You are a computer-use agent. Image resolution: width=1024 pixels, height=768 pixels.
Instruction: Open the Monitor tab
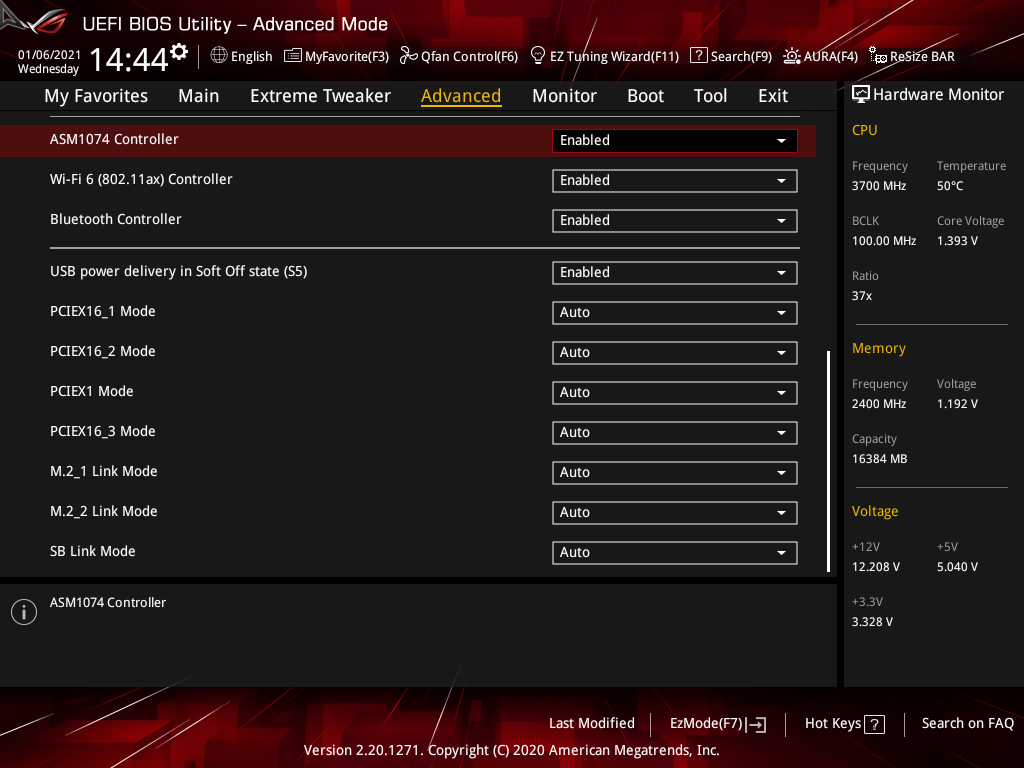click(x=564, y=96)
